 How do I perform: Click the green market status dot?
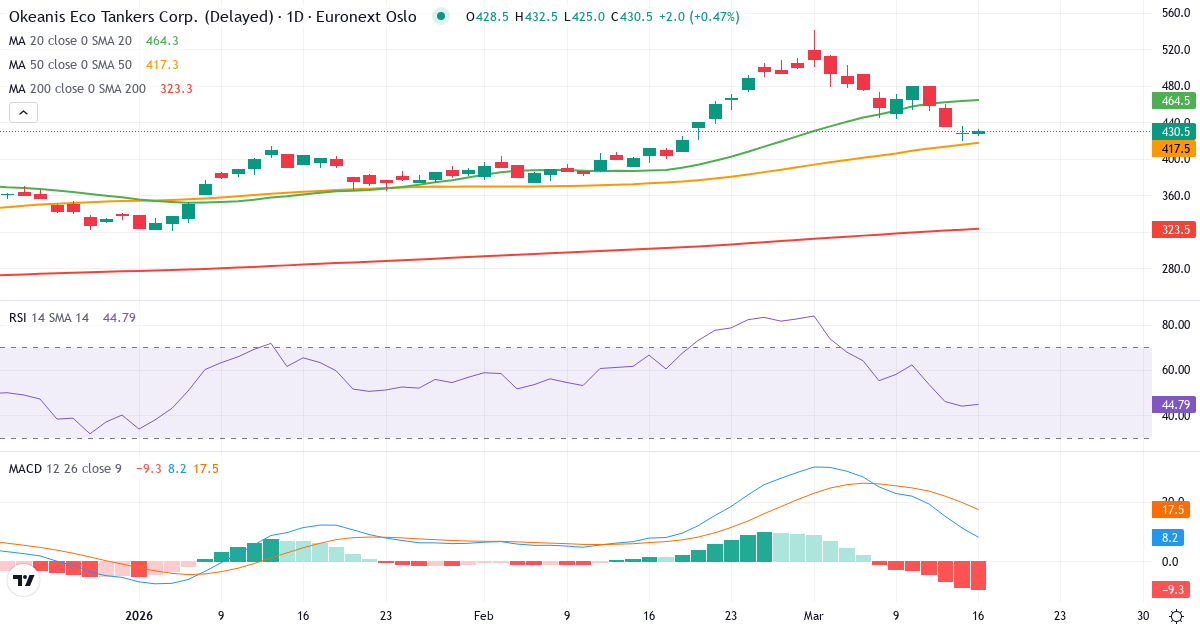(441, 16)
